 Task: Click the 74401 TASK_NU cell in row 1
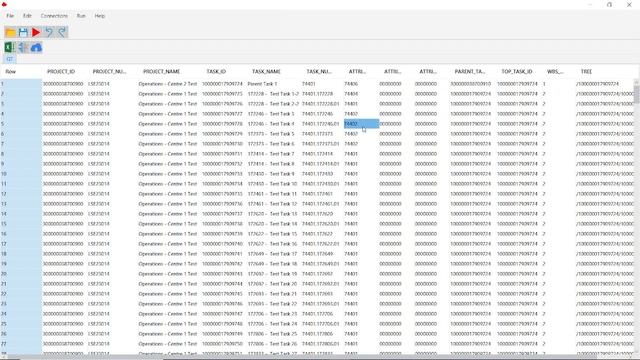[309, 84]
